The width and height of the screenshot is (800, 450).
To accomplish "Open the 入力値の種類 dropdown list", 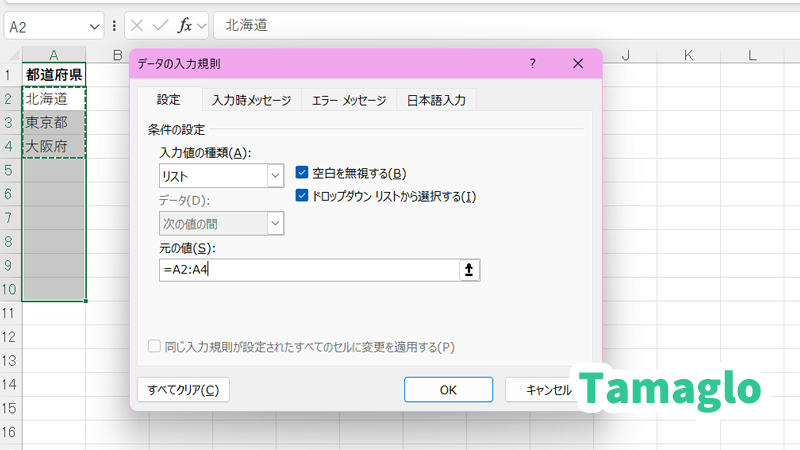I will (275, 176).
